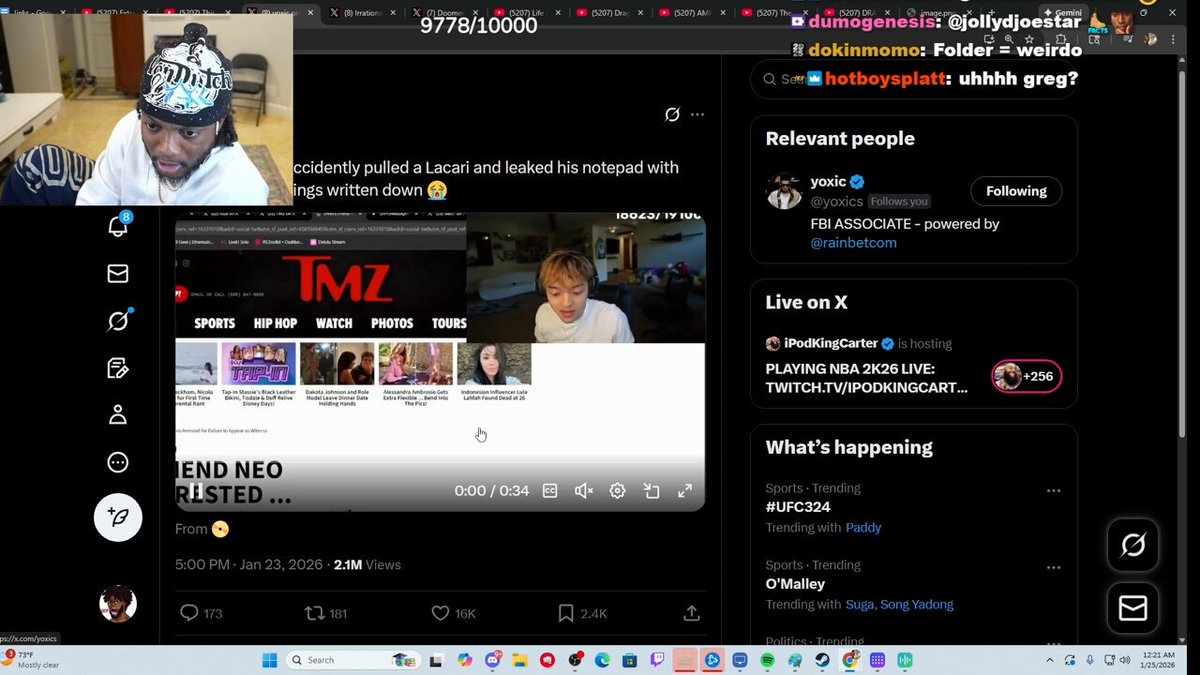Switch to the (8) Irrational X tab

[x=361, y=13]
